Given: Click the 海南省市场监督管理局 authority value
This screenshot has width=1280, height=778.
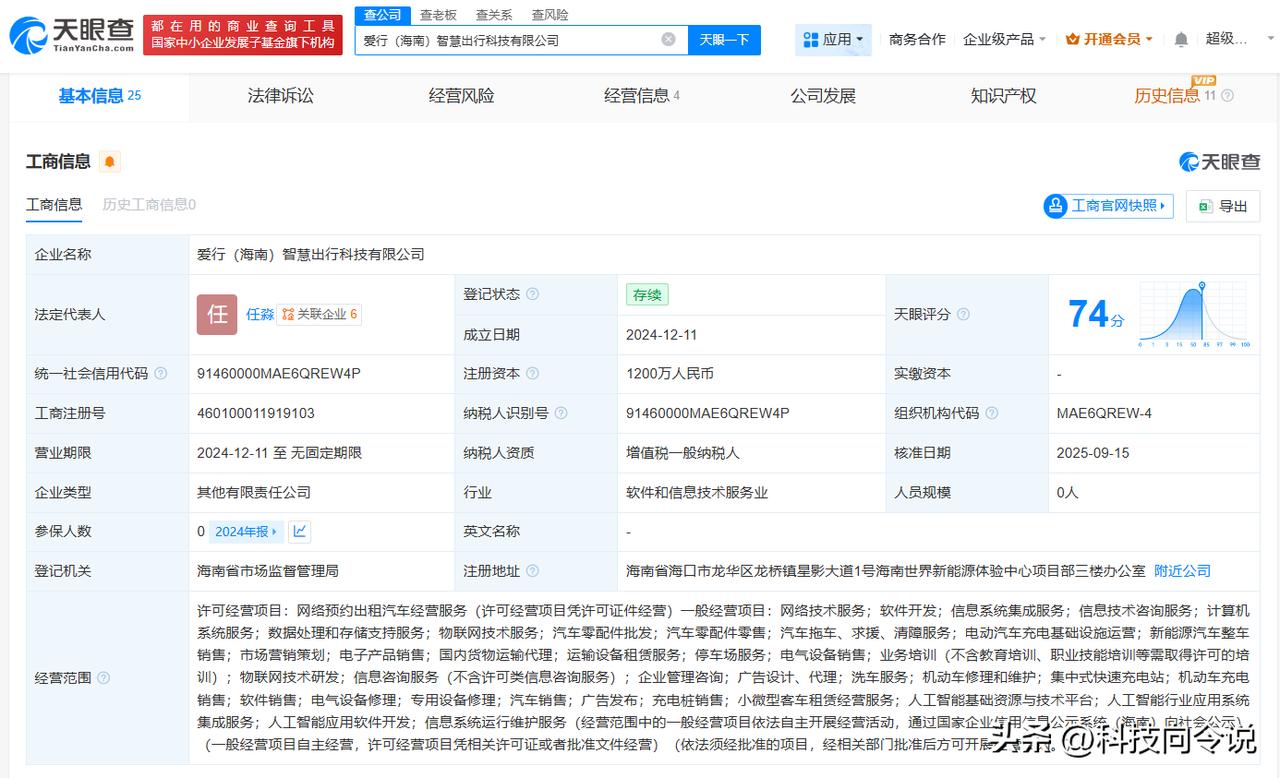Looking at the screenshot, I should tap(268, 571).
